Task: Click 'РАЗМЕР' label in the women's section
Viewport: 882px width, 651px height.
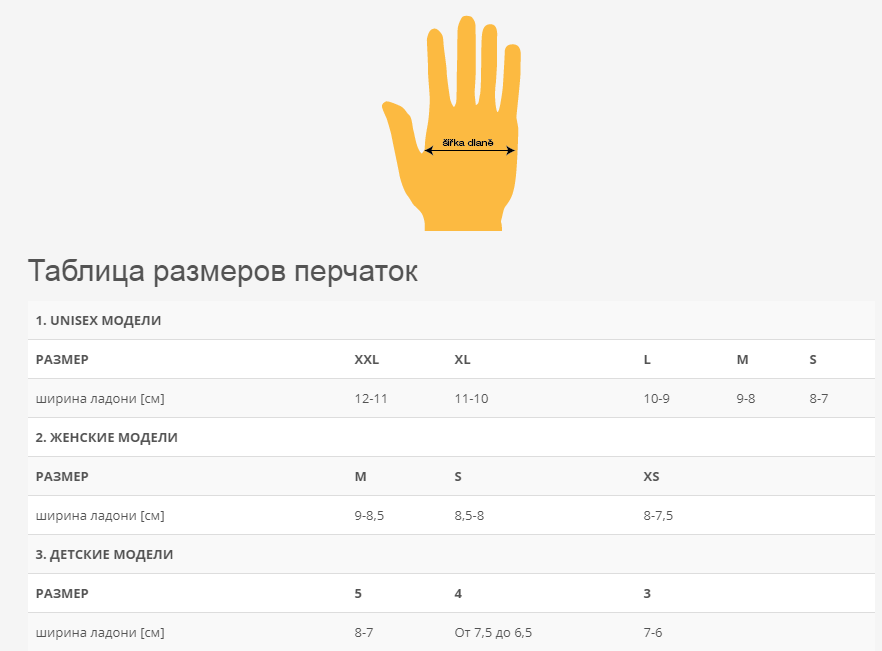Action: click(62, 477)
